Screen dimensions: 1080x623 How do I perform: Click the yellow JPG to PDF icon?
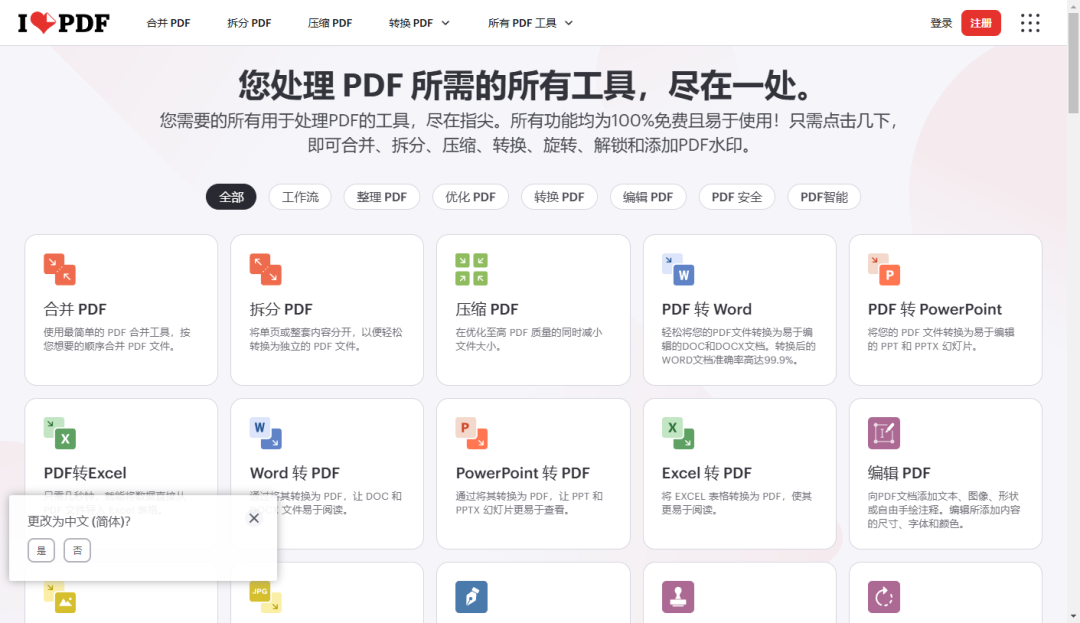(266, 597)
